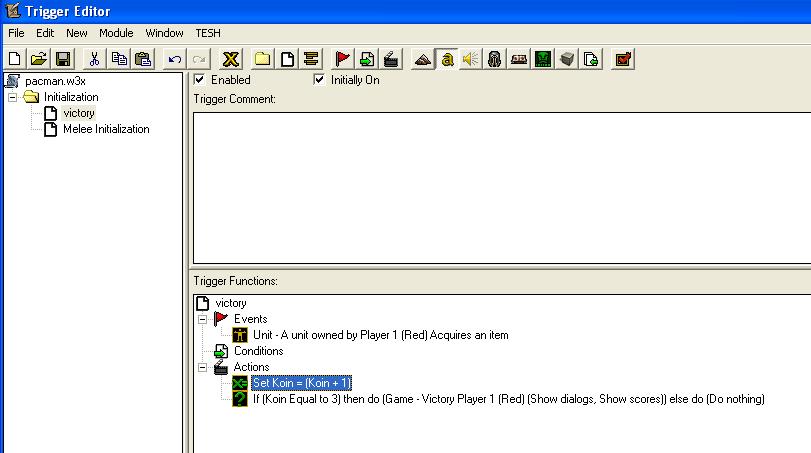The image size is (811, 453).
Task: Open the Object Editor helmet icon
Action: (x=495, y=59)
